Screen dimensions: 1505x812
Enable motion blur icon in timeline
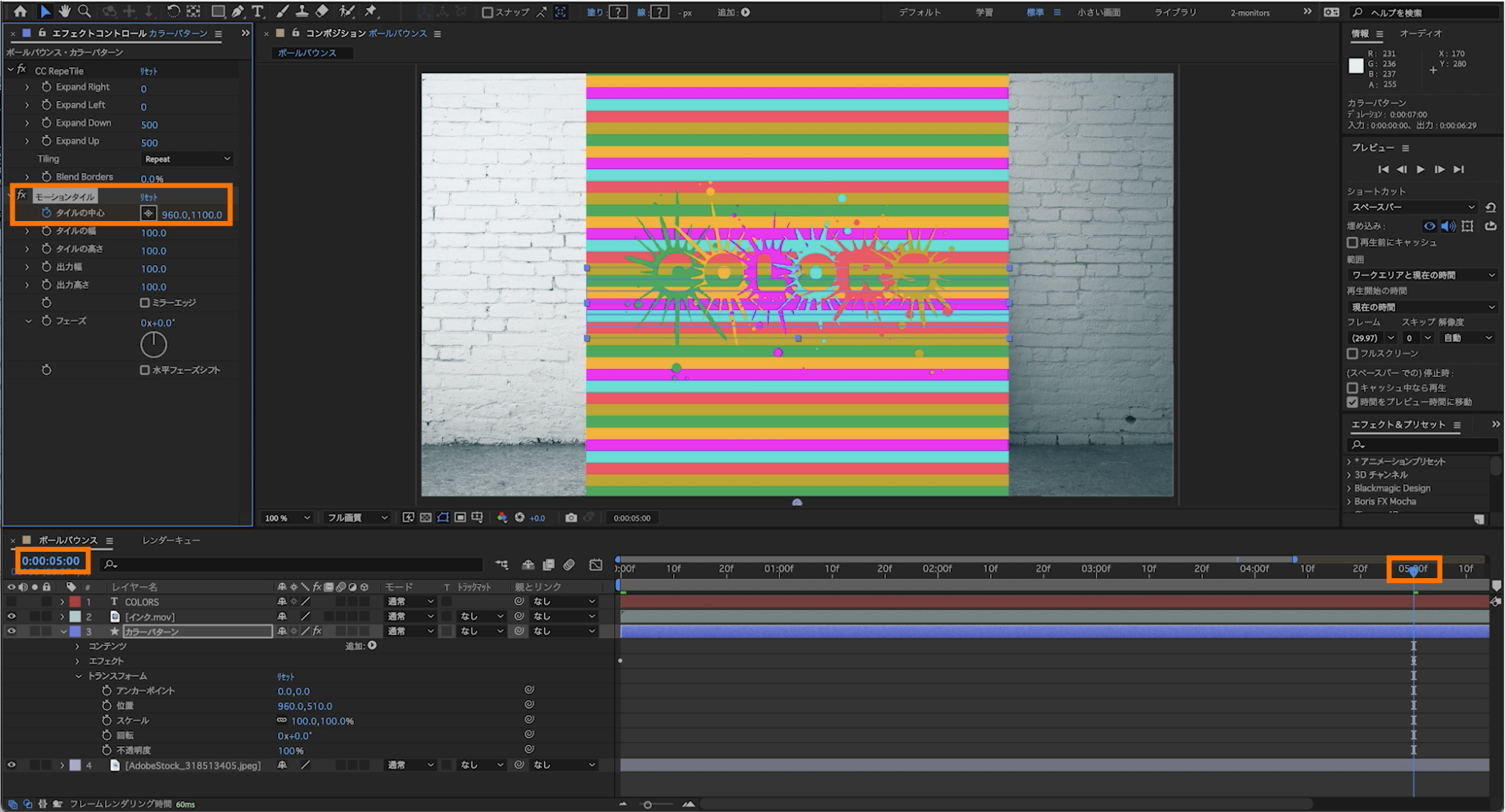(569, 565)
